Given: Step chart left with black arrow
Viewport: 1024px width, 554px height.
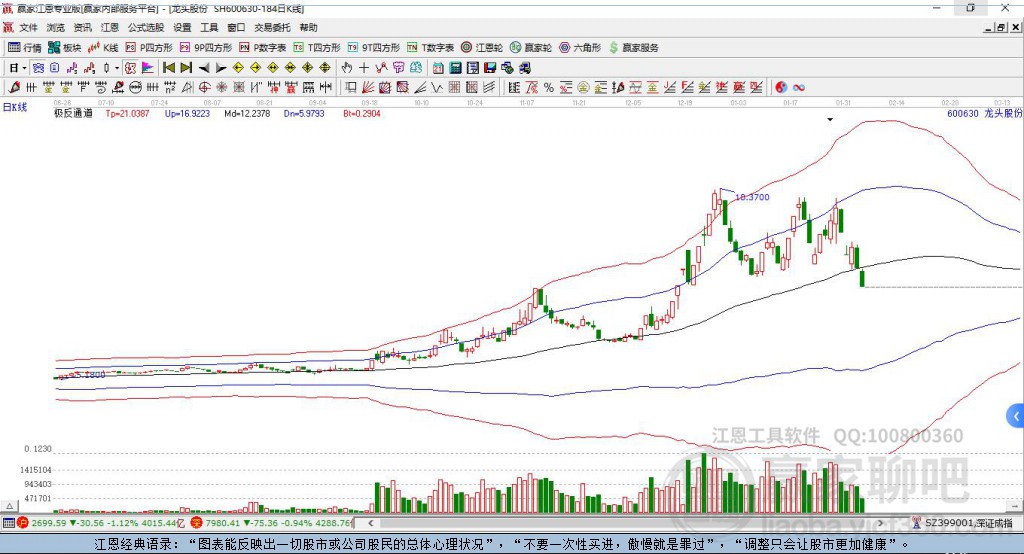Looking at the screenshot, I should 204,68.
